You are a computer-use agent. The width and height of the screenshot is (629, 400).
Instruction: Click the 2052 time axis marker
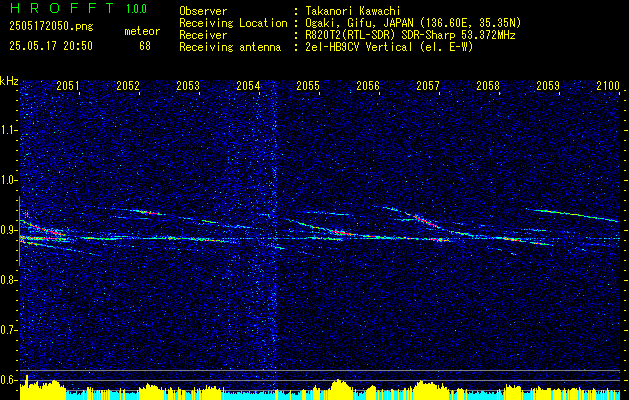(128, 85)
